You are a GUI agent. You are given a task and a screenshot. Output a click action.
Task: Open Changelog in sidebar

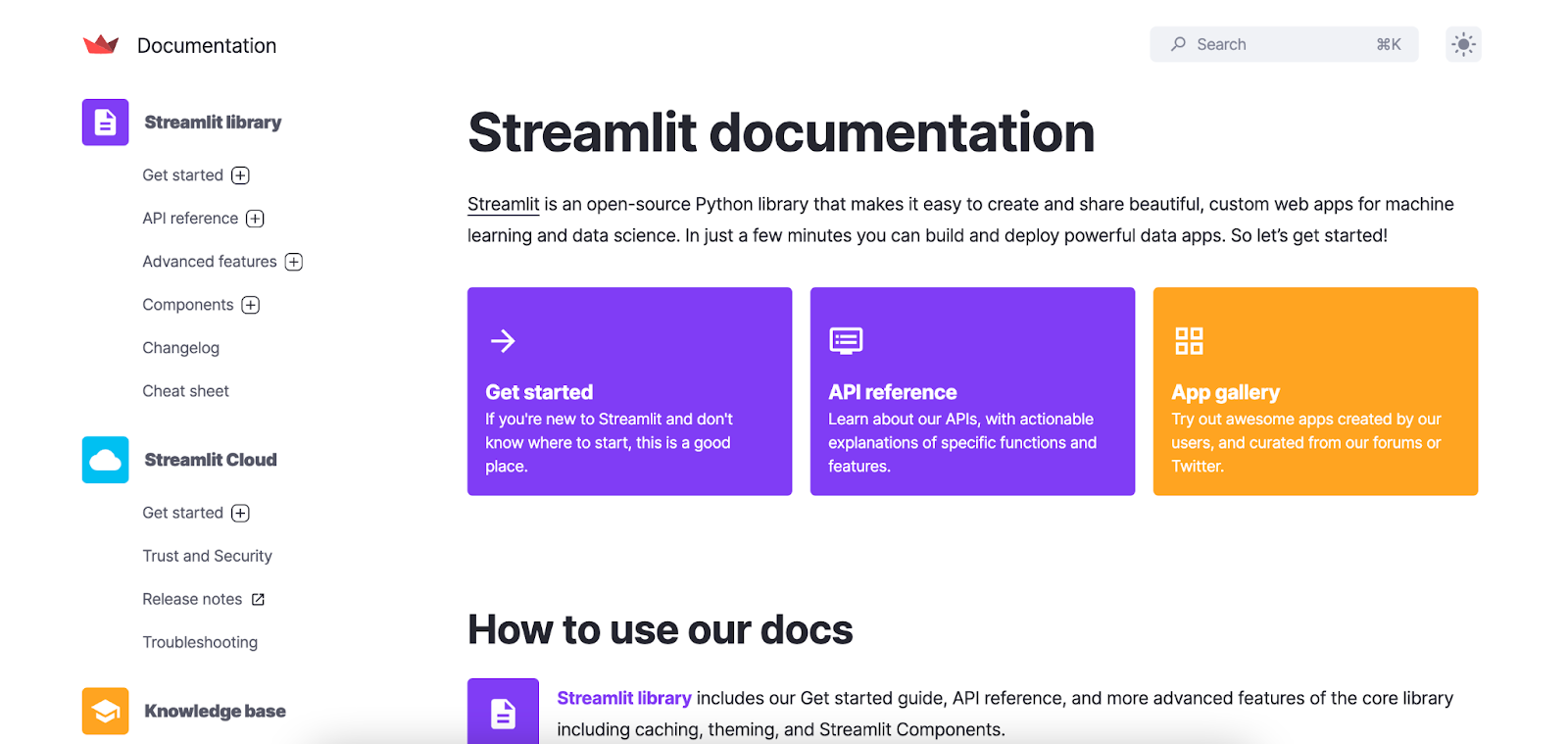coord(181,348)
